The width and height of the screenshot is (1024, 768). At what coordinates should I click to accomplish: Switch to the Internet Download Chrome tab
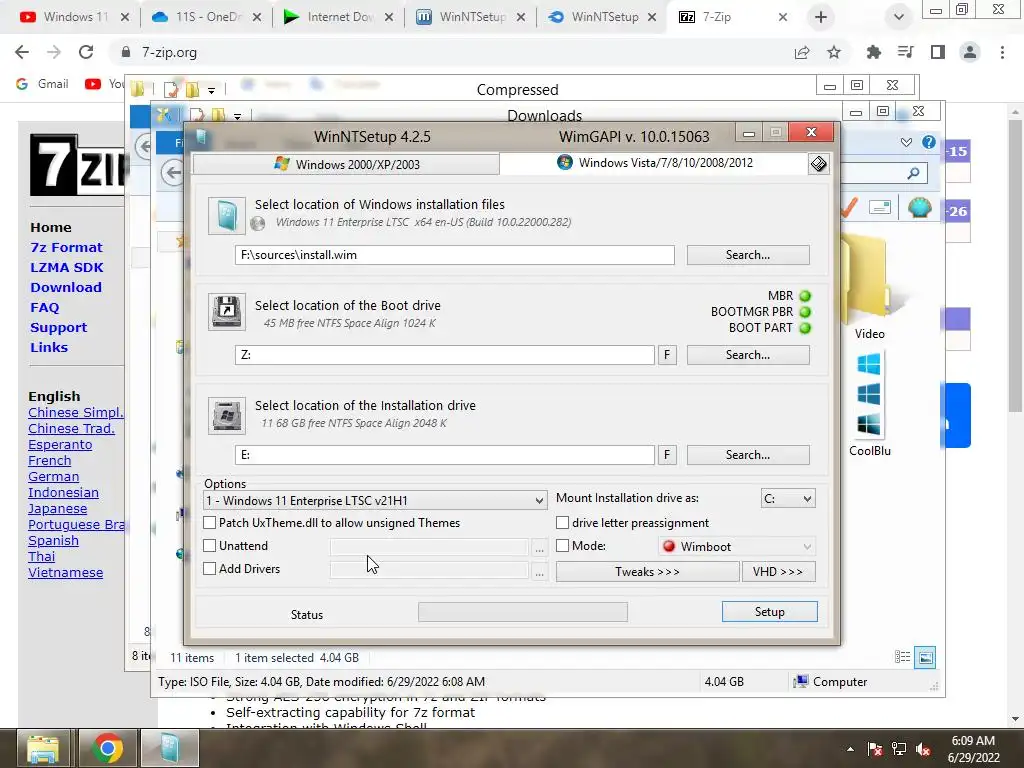coord(339,17)
